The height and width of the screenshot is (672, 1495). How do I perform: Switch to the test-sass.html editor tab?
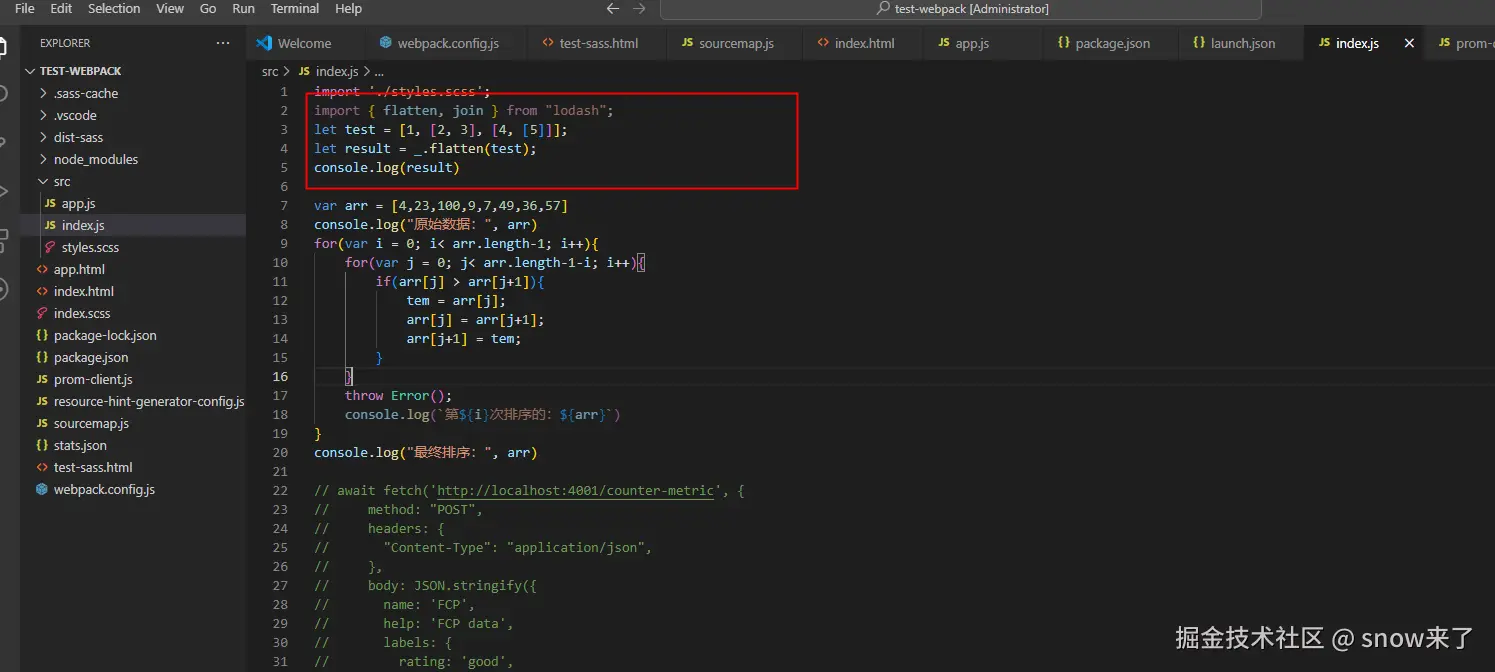pyautogui.click(x=598, y=43)
